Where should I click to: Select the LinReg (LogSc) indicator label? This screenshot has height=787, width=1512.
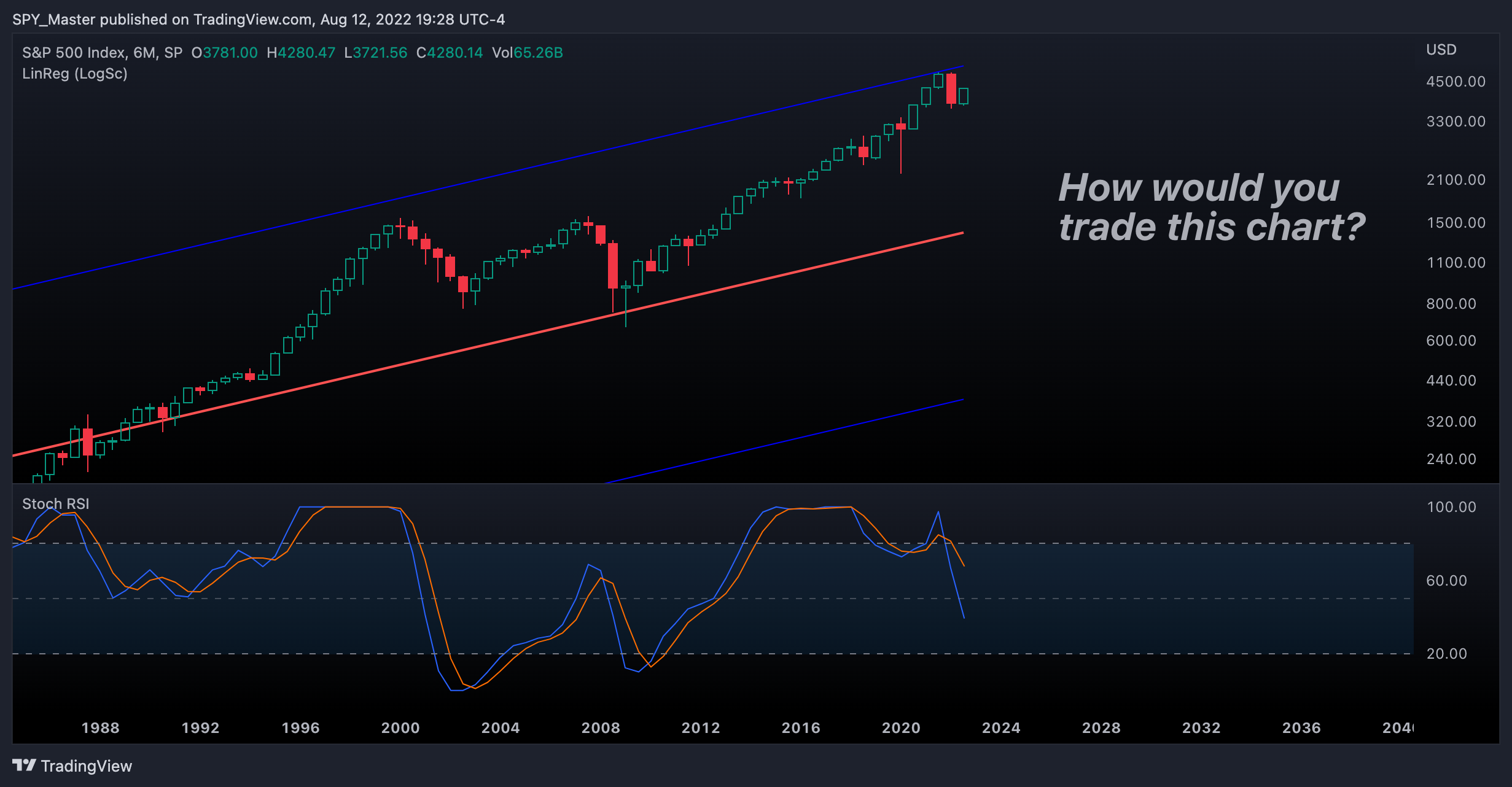point(75,74)
